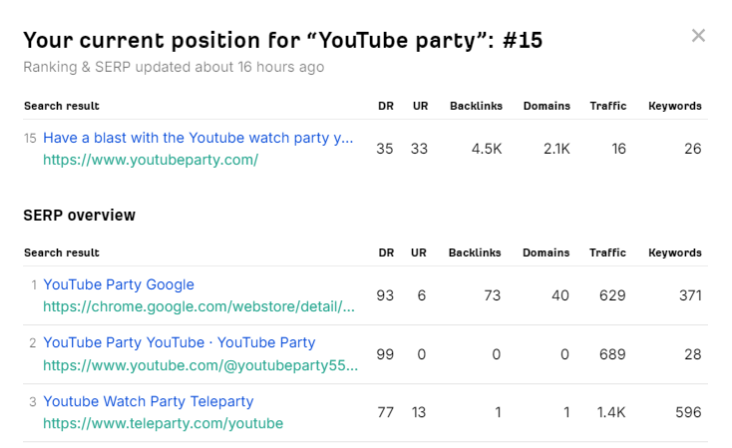Click the 4.5K backlinks value for youtubeparty.com
732x448 pixels.
(484, 149)
